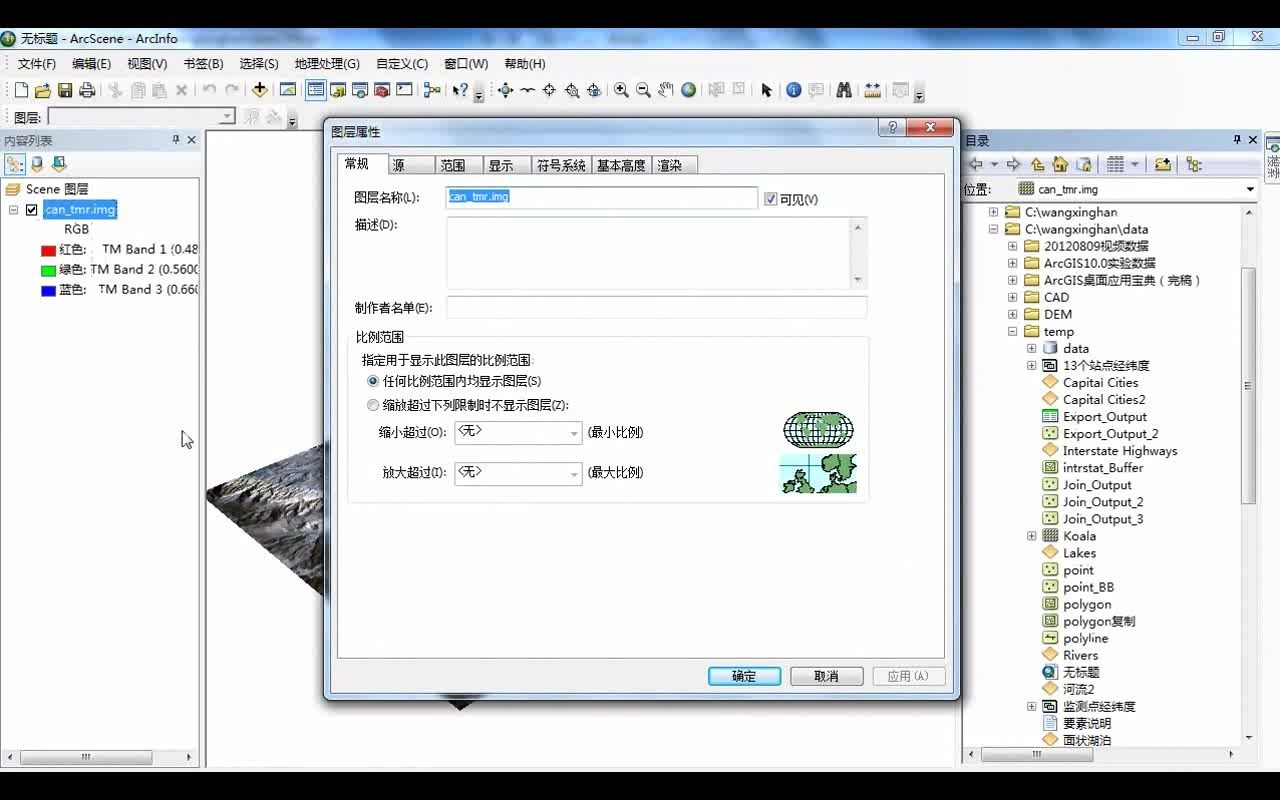Open the Find tool (binoculars icon)

843,90
